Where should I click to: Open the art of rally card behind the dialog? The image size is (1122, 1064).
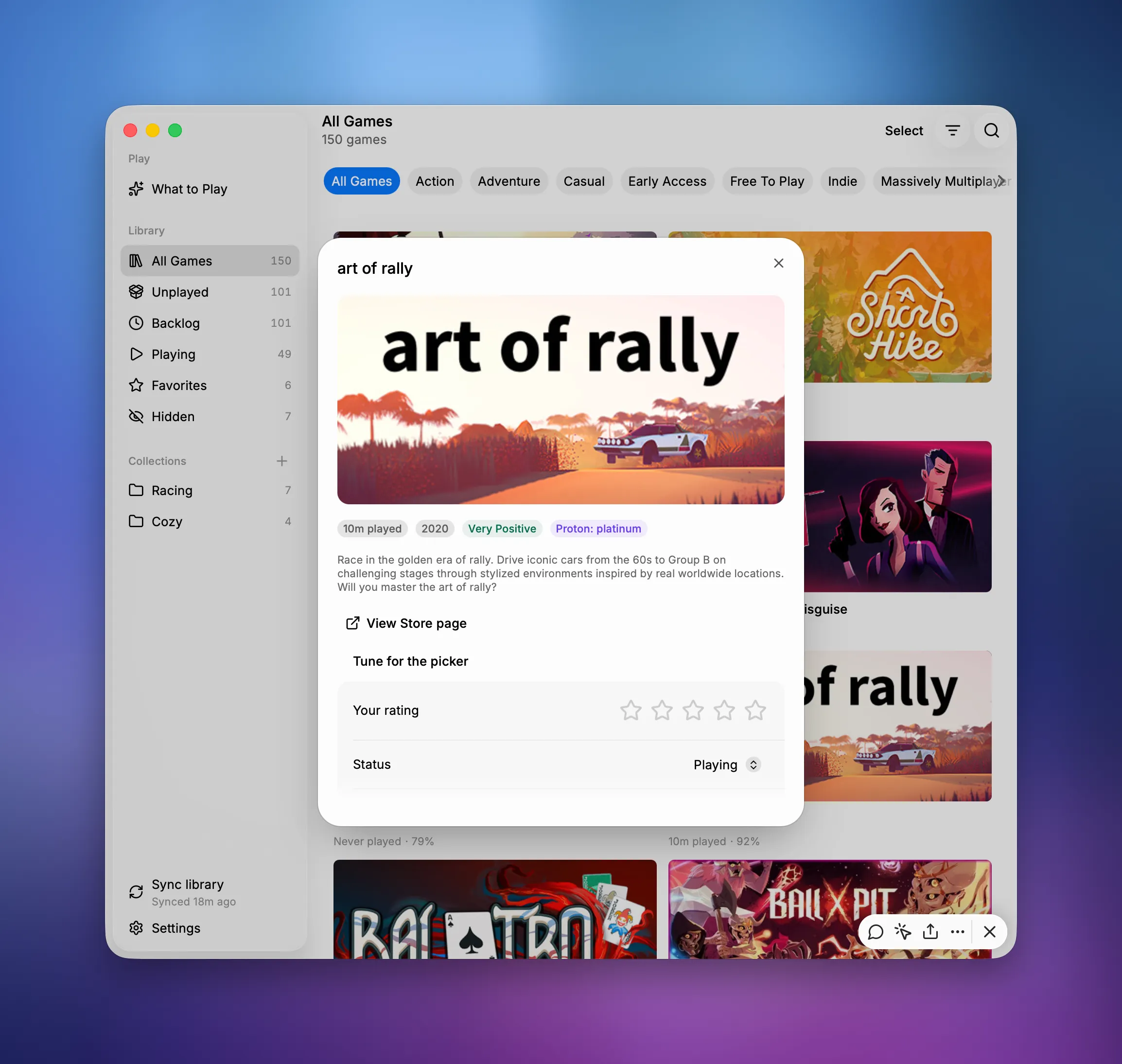(x=898, y=726)
